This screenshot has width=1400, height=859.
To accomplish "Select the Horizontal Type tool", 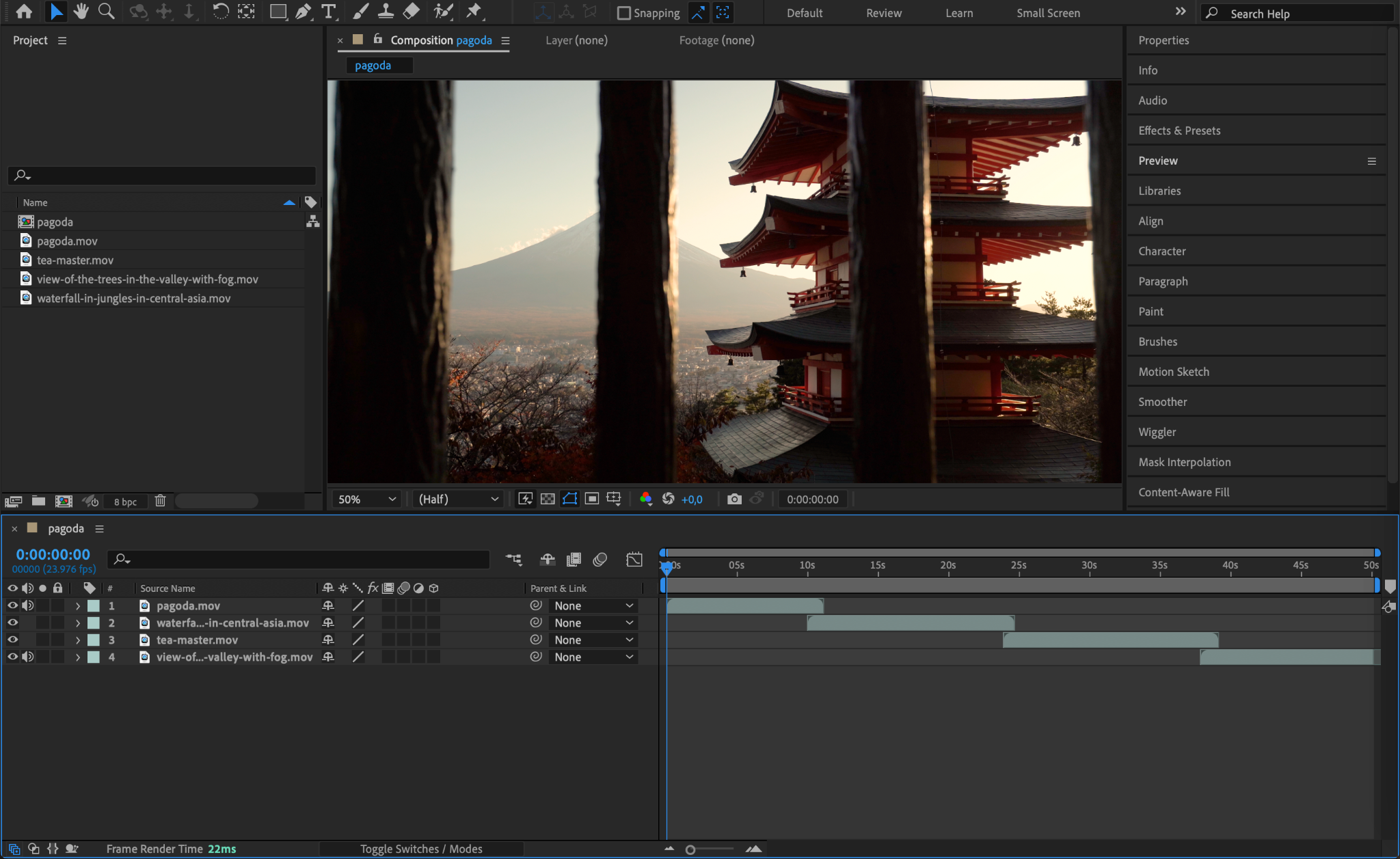I will [x=329, y=12].
